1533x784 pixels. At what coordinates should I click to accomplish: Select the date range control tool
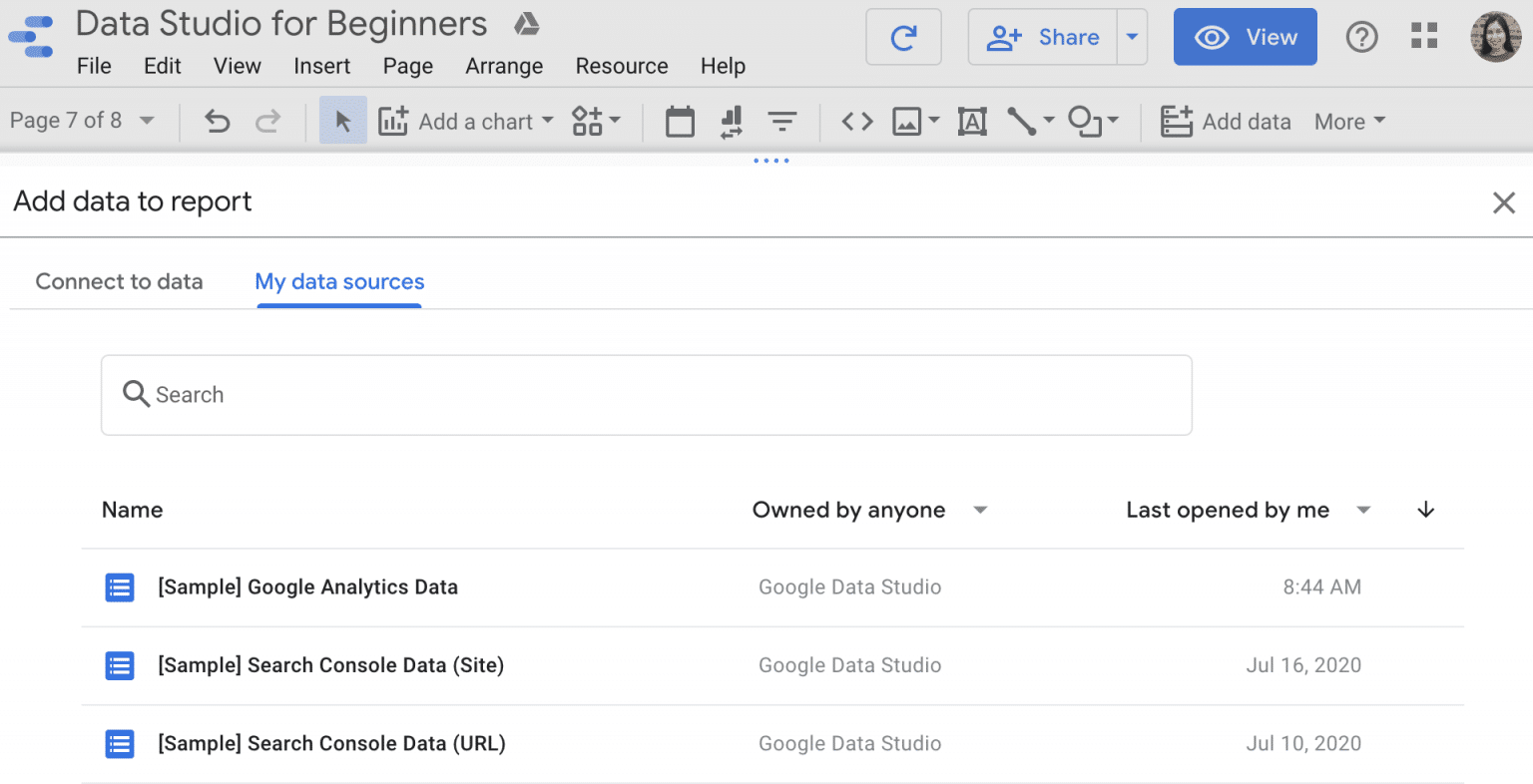(x=680, y=121)
